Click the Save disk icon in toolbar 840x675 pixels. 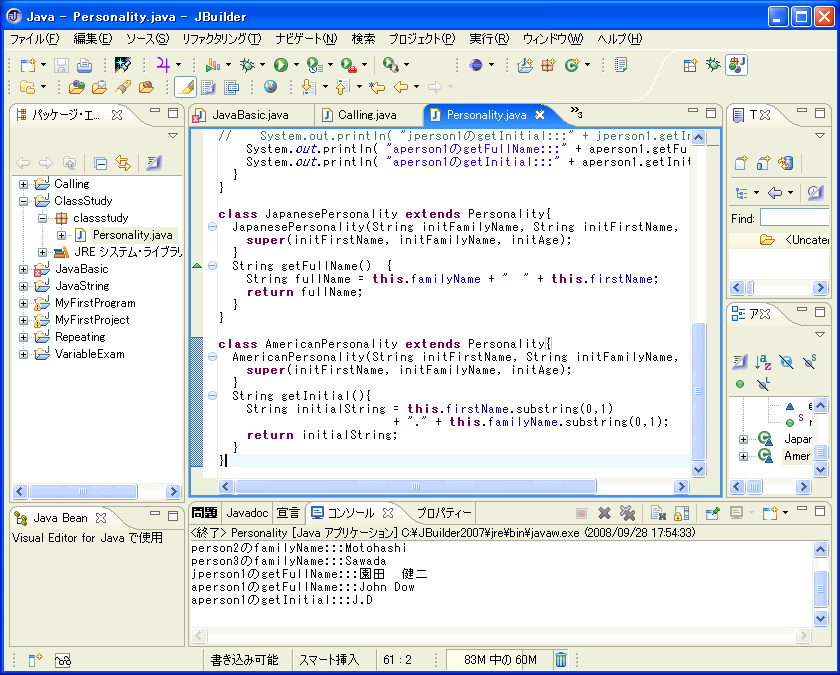62,65
